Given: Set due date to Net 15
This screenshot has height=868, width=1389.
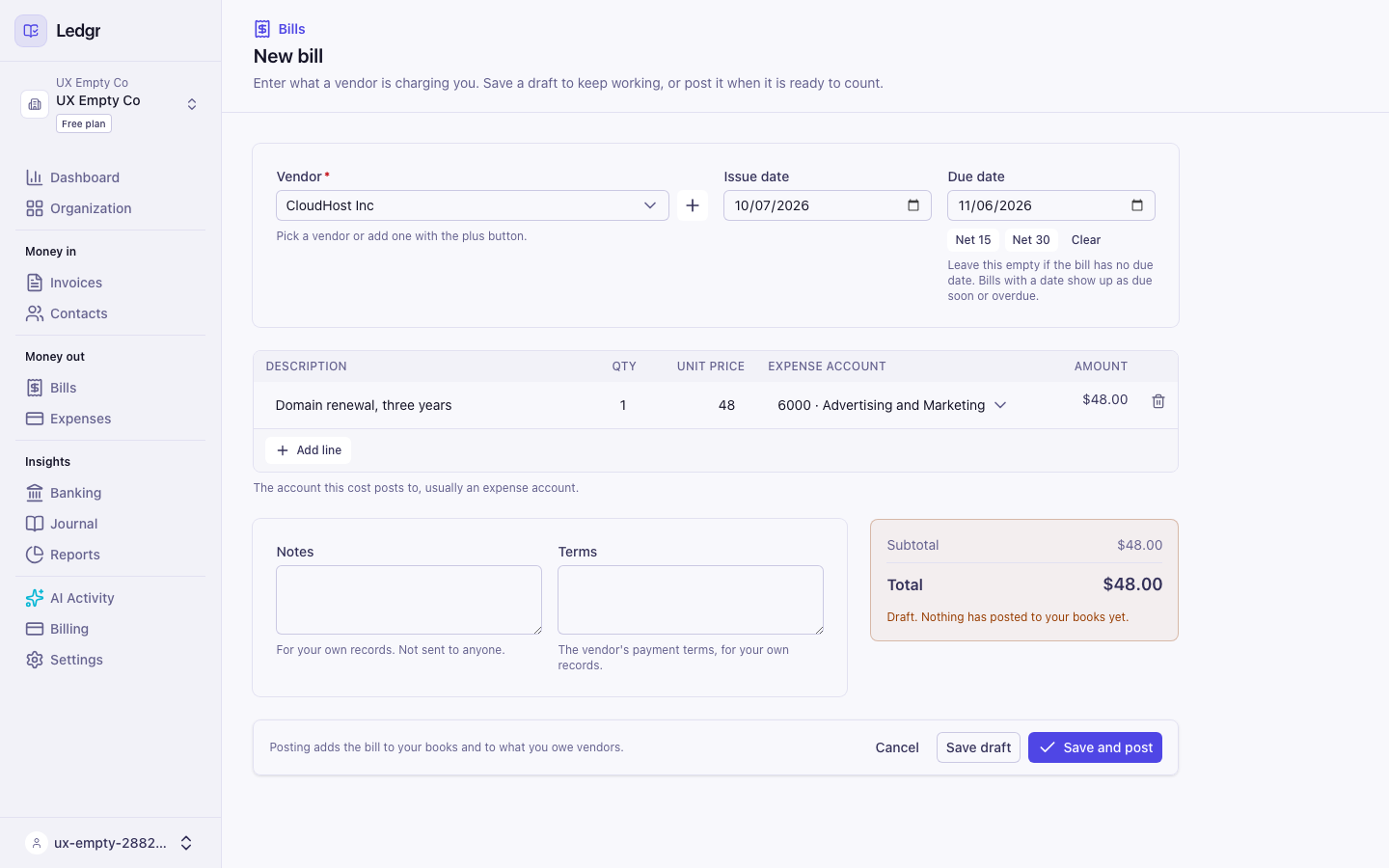Looking at the screenshot, I should 973,240.
